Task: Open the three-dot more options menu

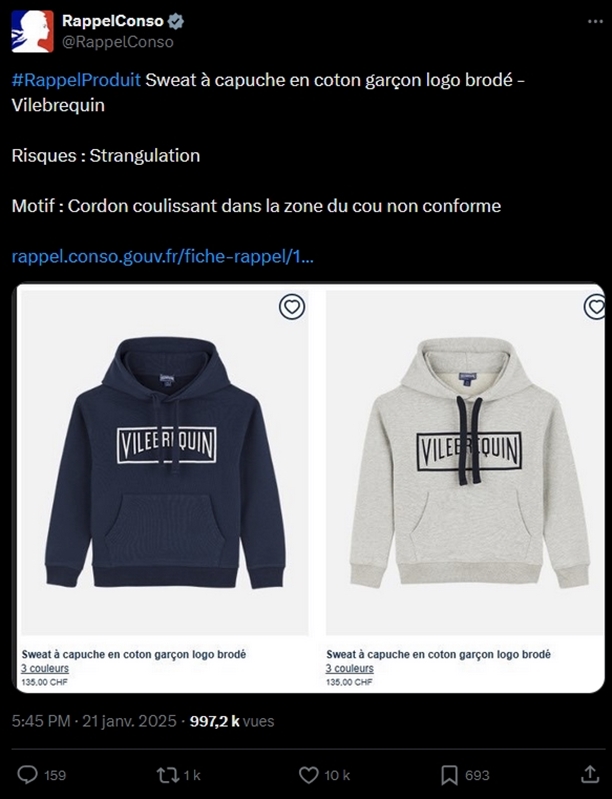Action: [595, 22]
